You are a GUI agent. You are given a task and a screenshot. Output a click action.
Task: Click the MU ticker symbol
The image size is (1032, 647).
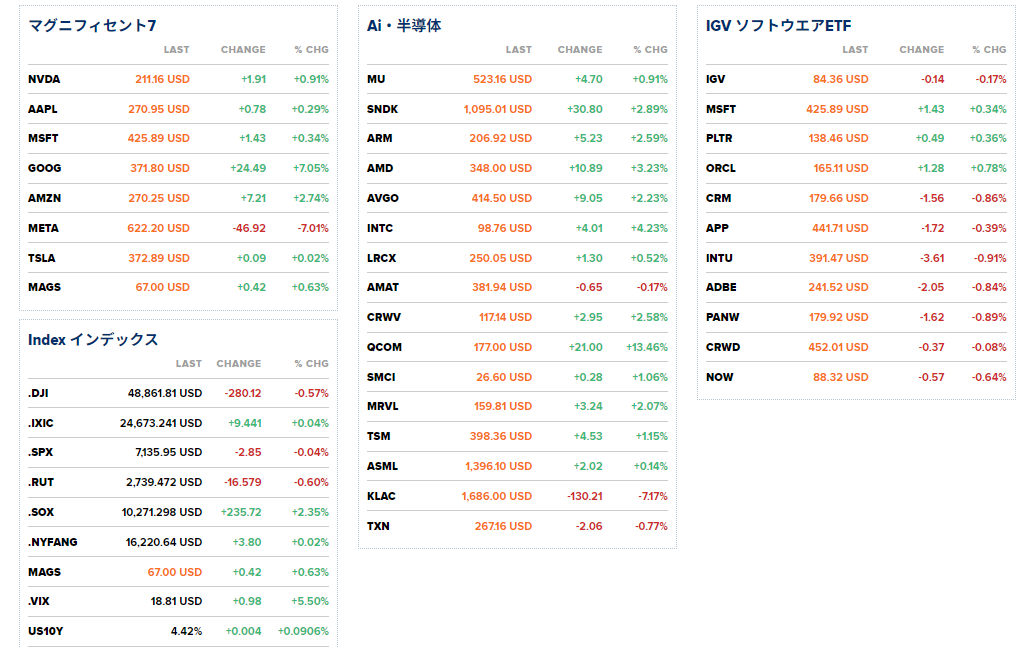(x=376, y=79)
